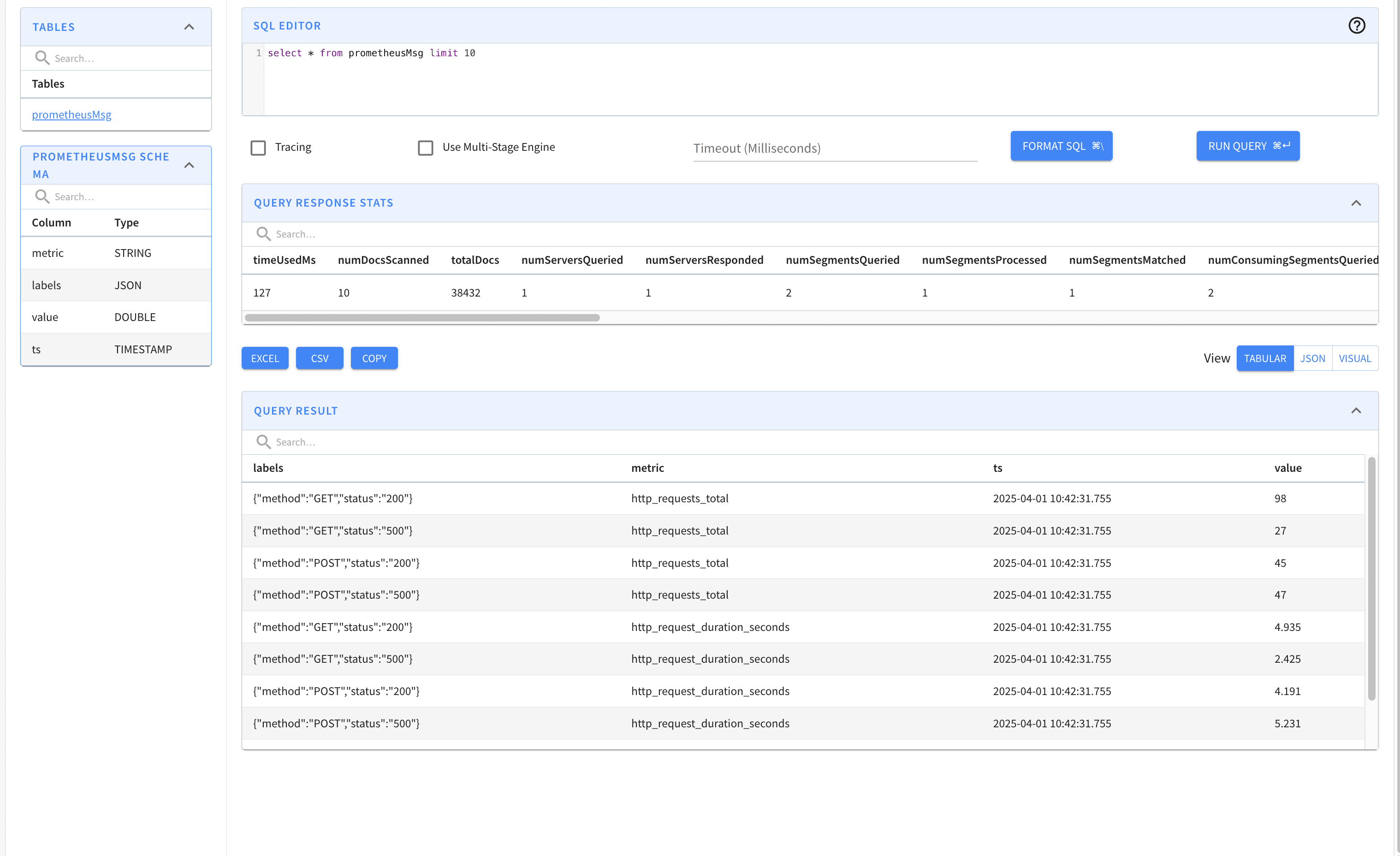Click the stats horizontal scrollbar thumb
The width and height of the screenshot is (1400, 856).
(422, 318)
